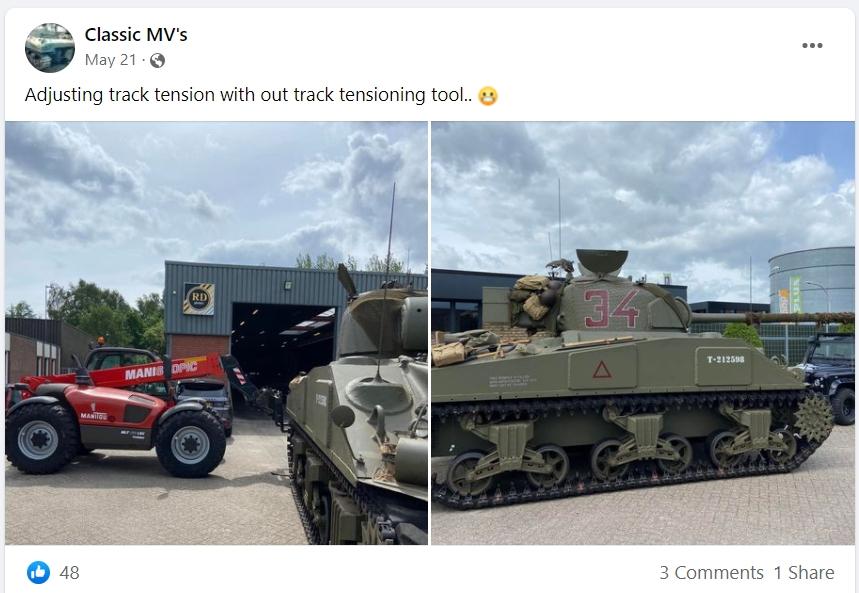This screenshot has height=593, width=859.
Task: Open the May 21 timestamp link
Action: pos(110,60)
